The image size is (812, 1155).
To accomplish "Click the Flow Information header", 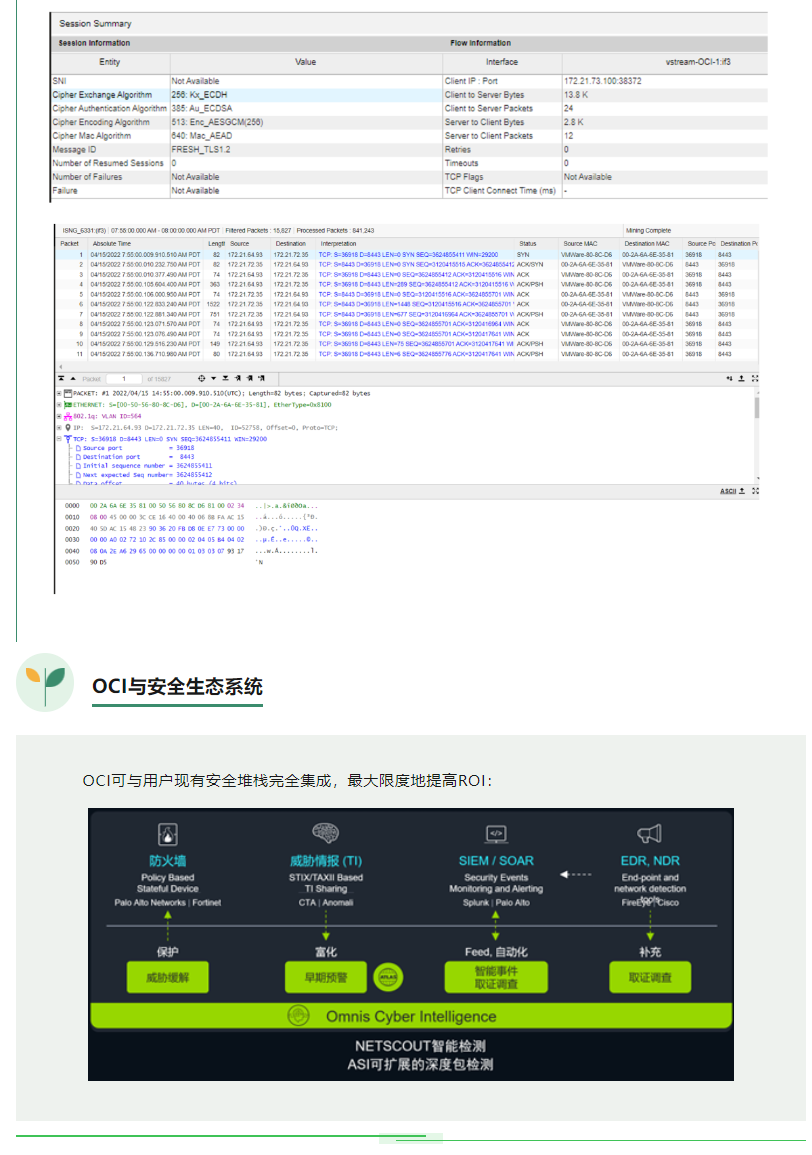I will click(480, 43).
